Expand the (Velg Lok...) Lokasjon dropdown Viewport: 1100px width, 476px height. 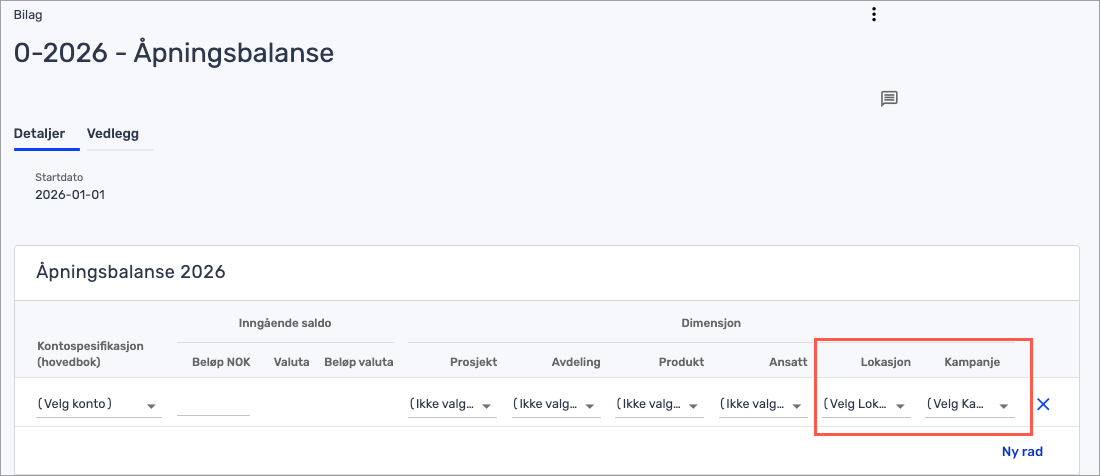[x=865, y=405]
